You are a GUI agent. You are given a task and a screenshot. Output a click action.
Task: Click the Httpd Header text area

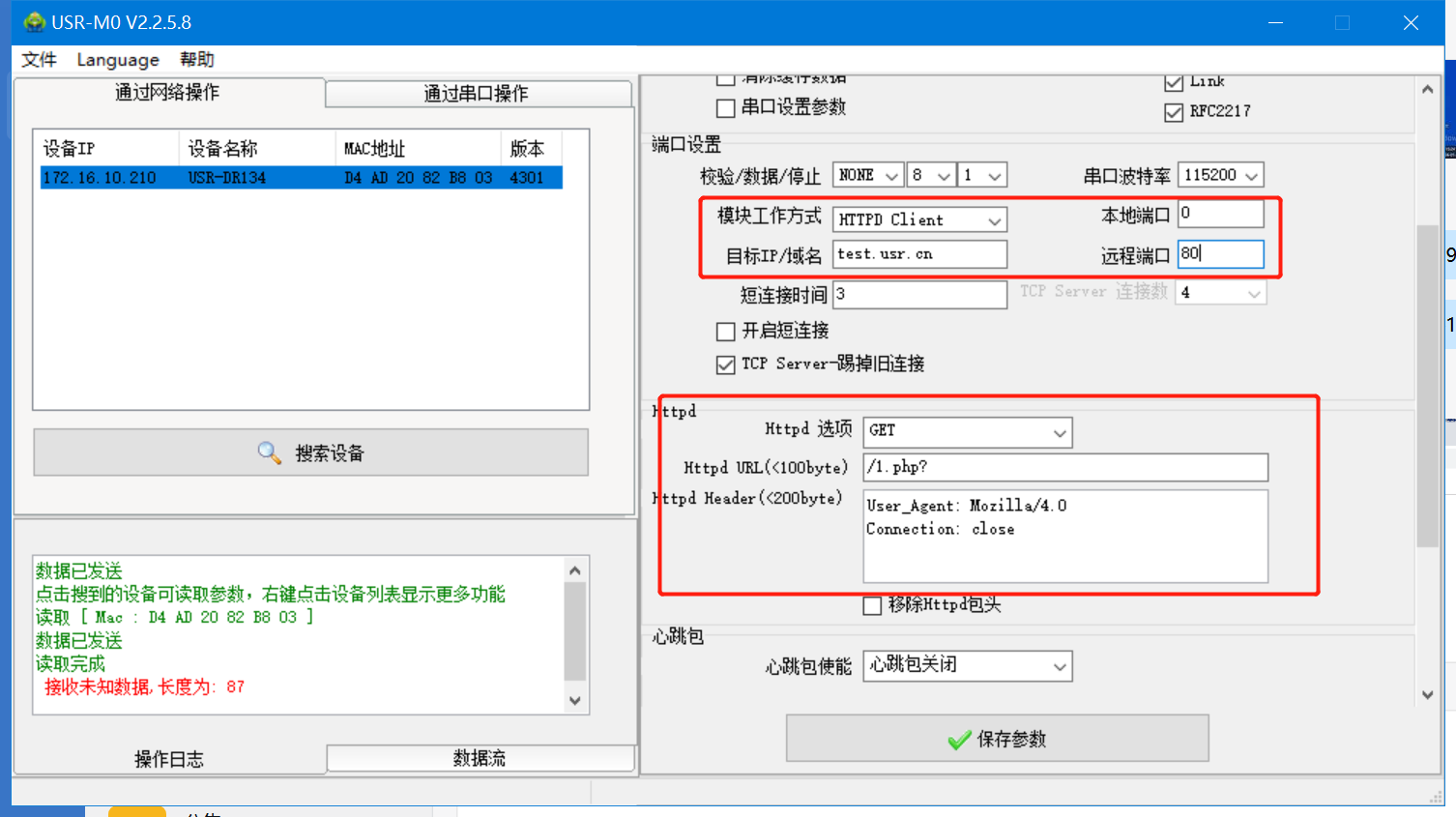tap(1065, 537)
